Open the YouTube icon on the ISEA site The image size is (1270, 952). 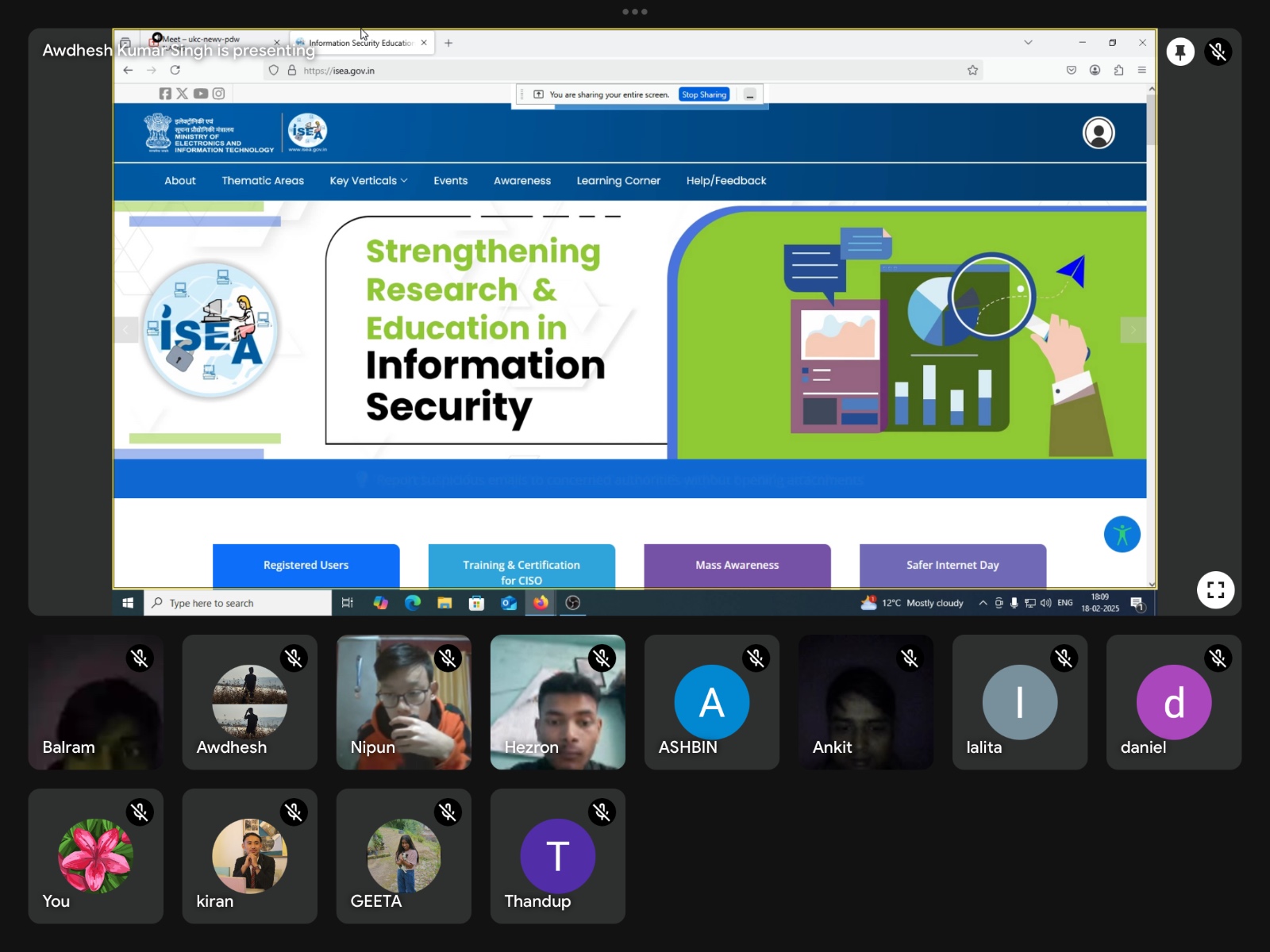click(201, 94)
